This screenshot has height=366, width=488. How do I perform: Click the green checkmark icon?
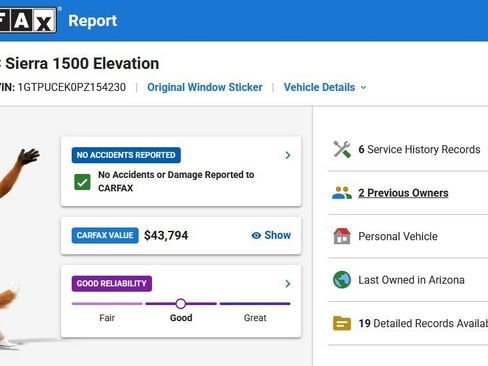tap(82, 182)
